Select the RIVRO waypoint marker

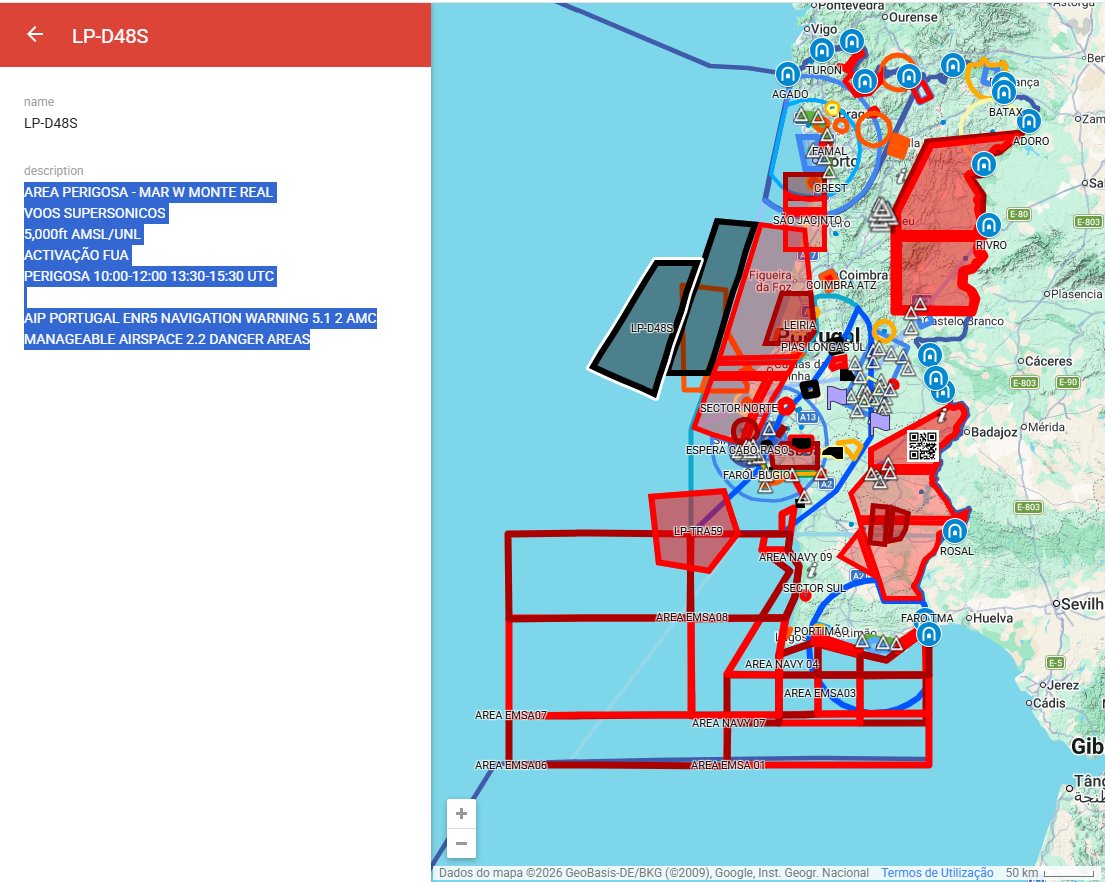[989, 225]
